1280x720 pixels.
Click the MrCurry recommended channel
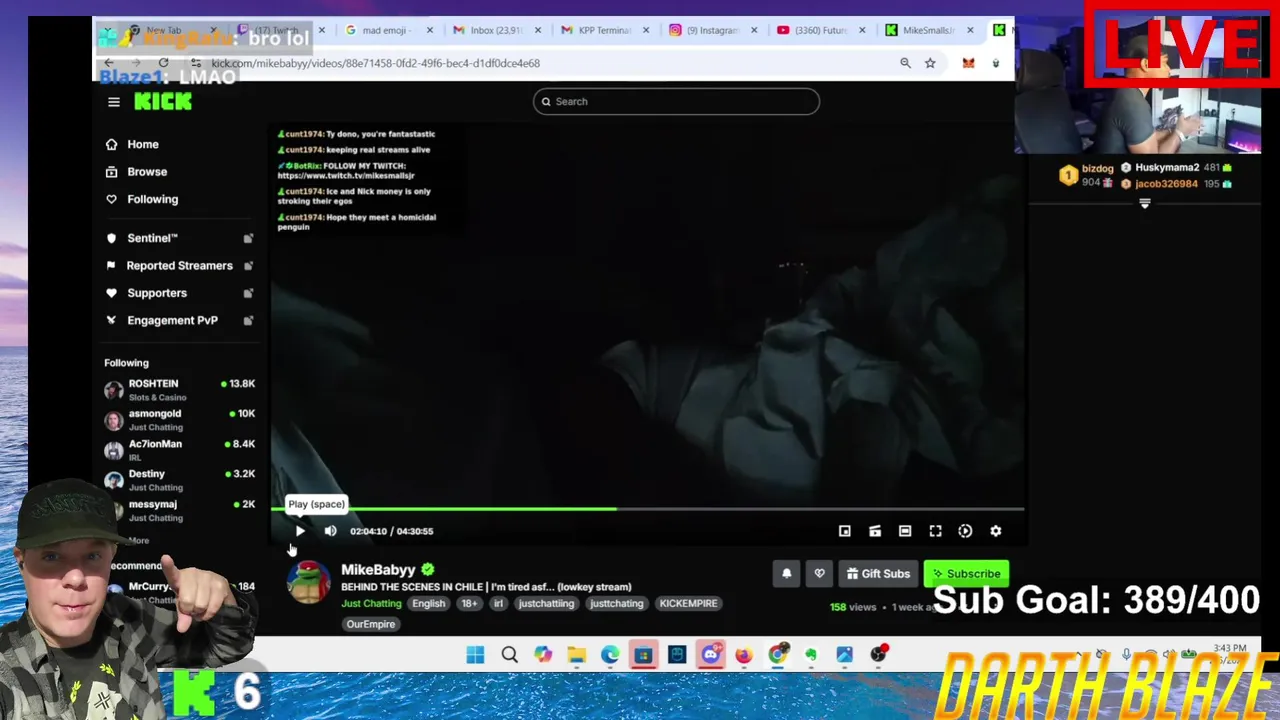coord(180,592)
